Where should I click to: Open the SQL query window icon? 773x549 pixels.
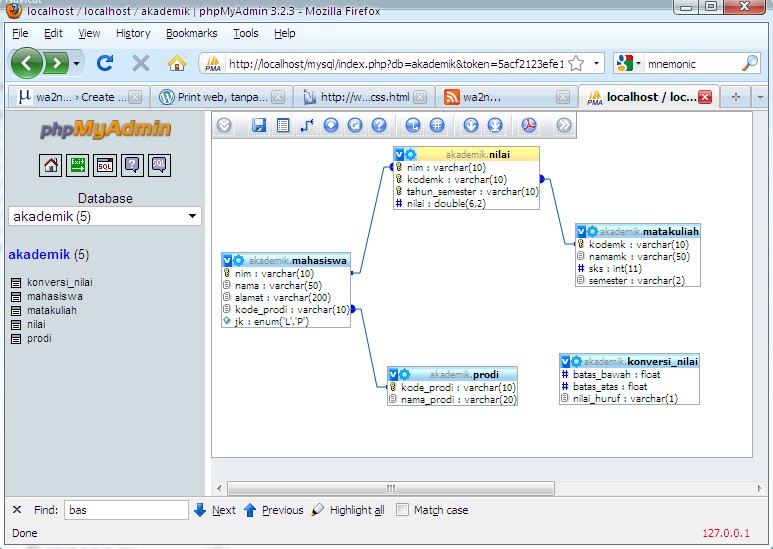point(105,165)
